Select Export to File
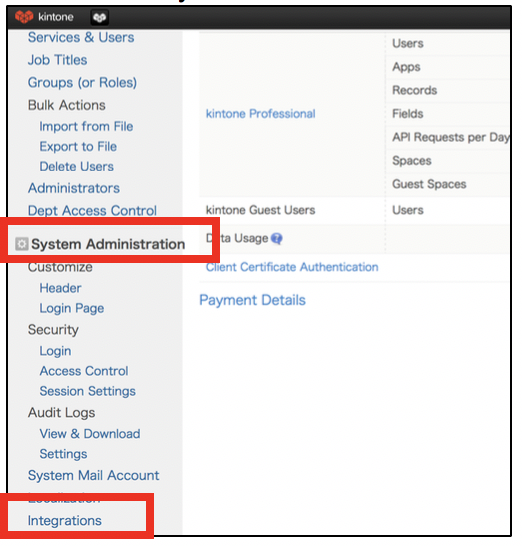This screenshot has width=522, height=546. click(78, 147)
